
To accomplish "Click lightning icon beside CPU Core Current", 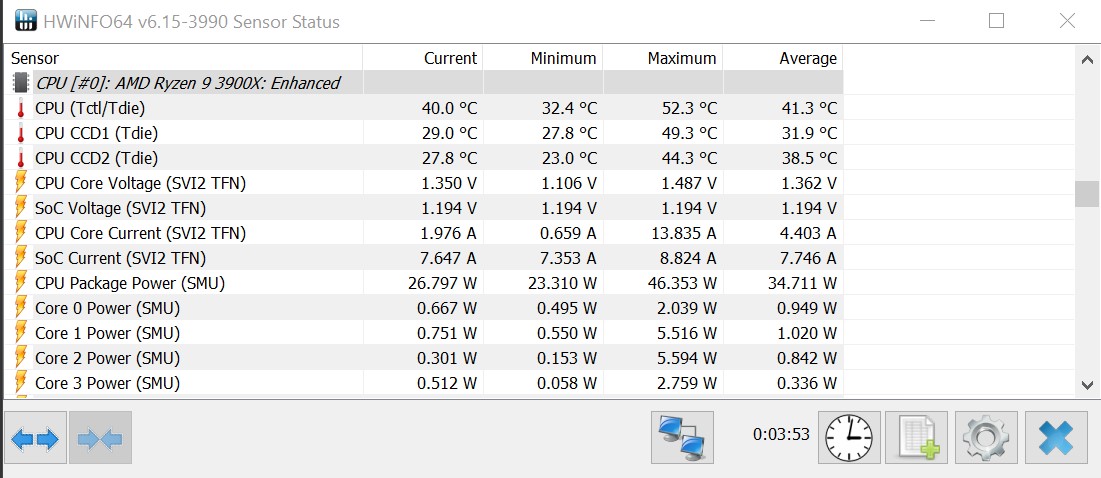I will point(21,233).
